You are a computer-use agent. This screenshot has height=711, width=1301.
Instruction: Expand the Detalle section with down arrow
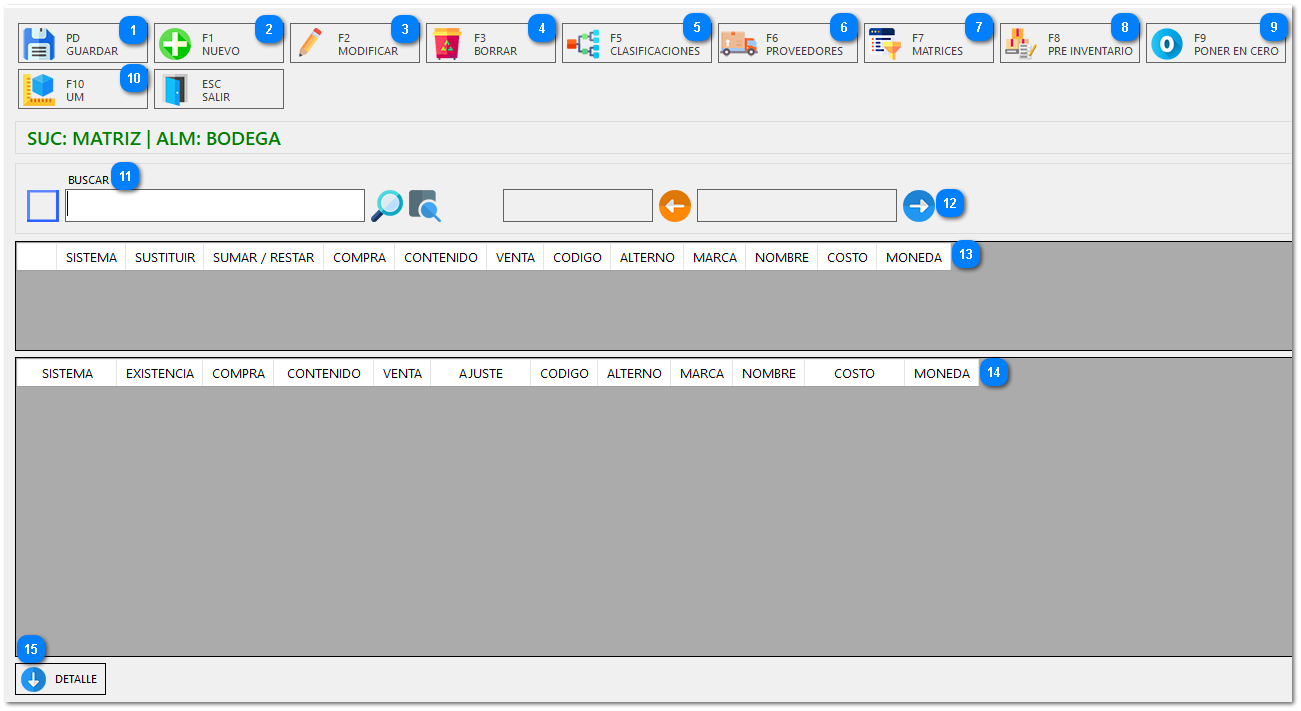coord(34,679)
